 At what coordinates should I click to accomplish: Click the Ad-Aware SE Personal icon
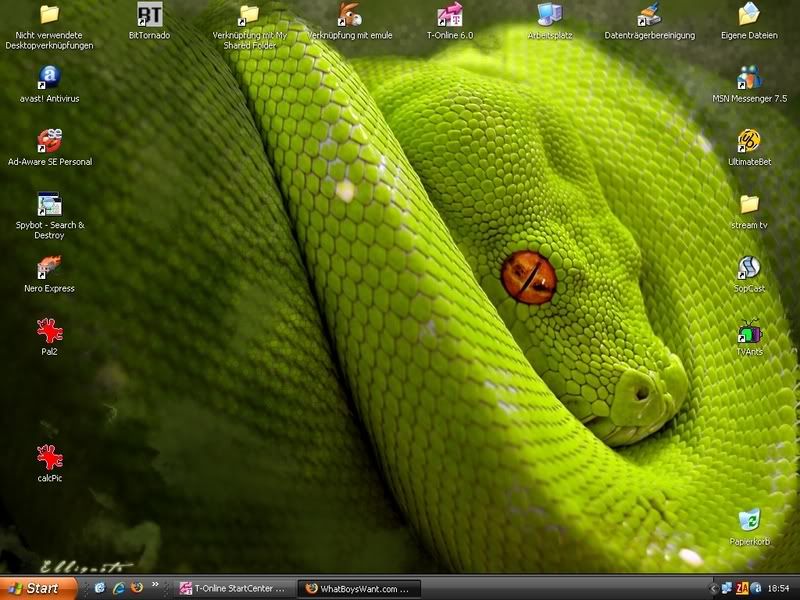pyautogui.click(x=49, y=141)
